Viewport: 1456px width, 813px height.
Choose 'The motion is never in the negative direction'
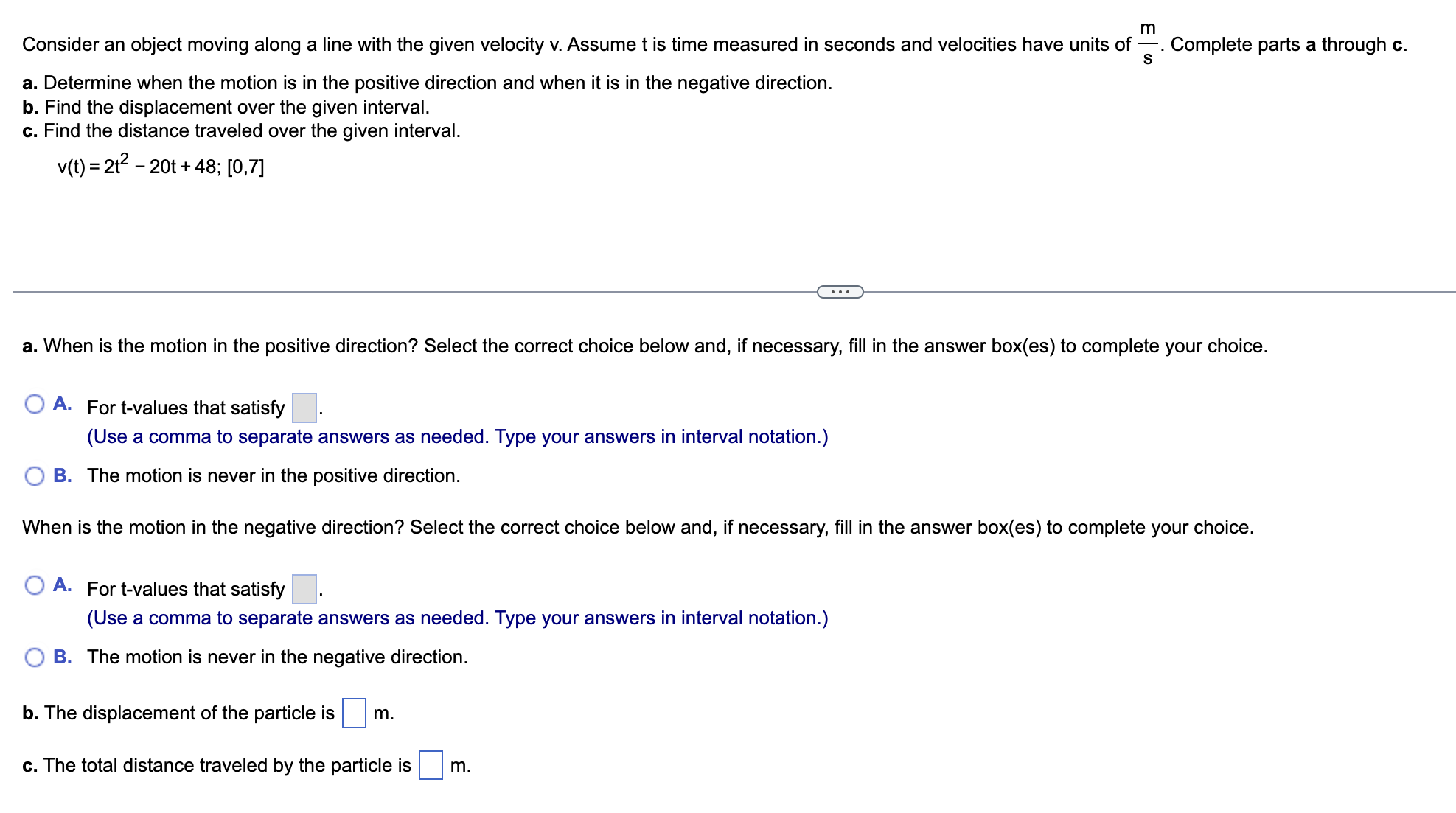pos(35,657)
